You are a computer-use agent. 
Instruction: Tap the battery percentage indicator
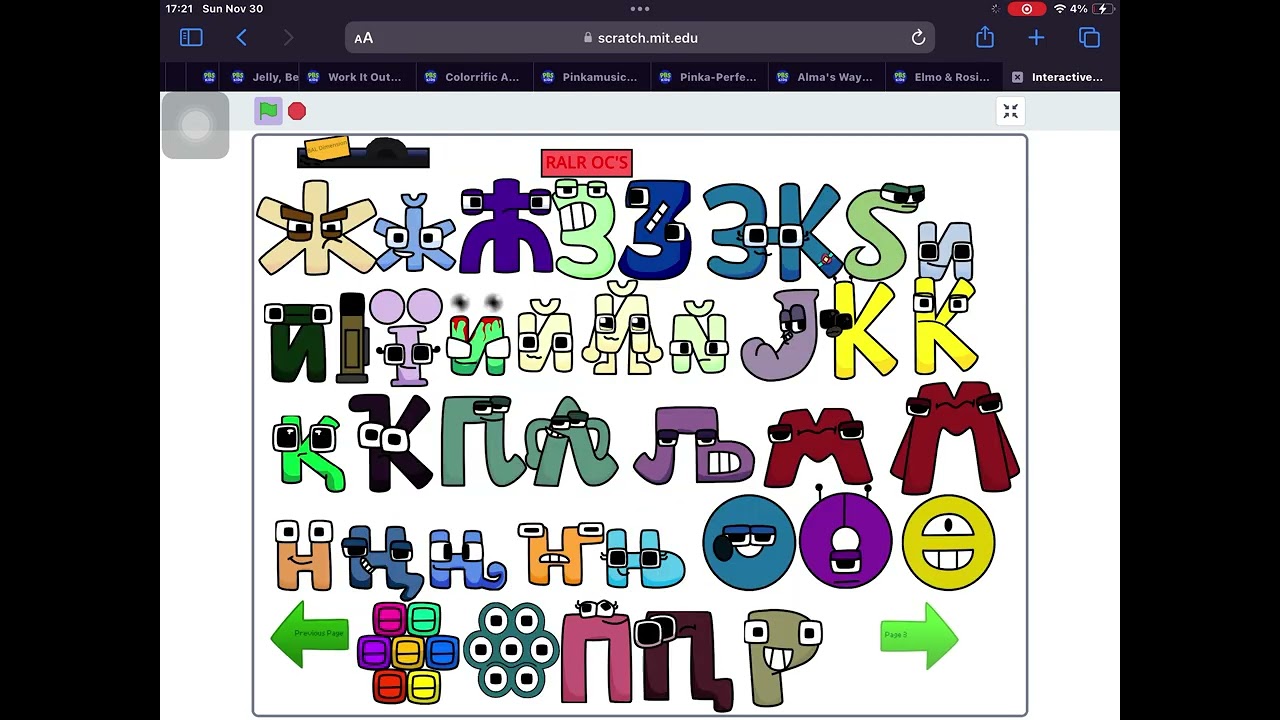[x=1079, y=9]
